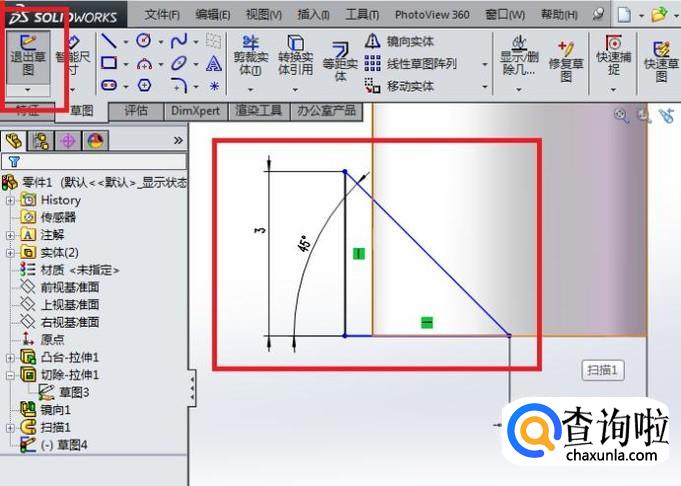Screen dimensions: 681x486
Task: Open dropdown arrow beside Rectangle tool
Action: point(126,64)
